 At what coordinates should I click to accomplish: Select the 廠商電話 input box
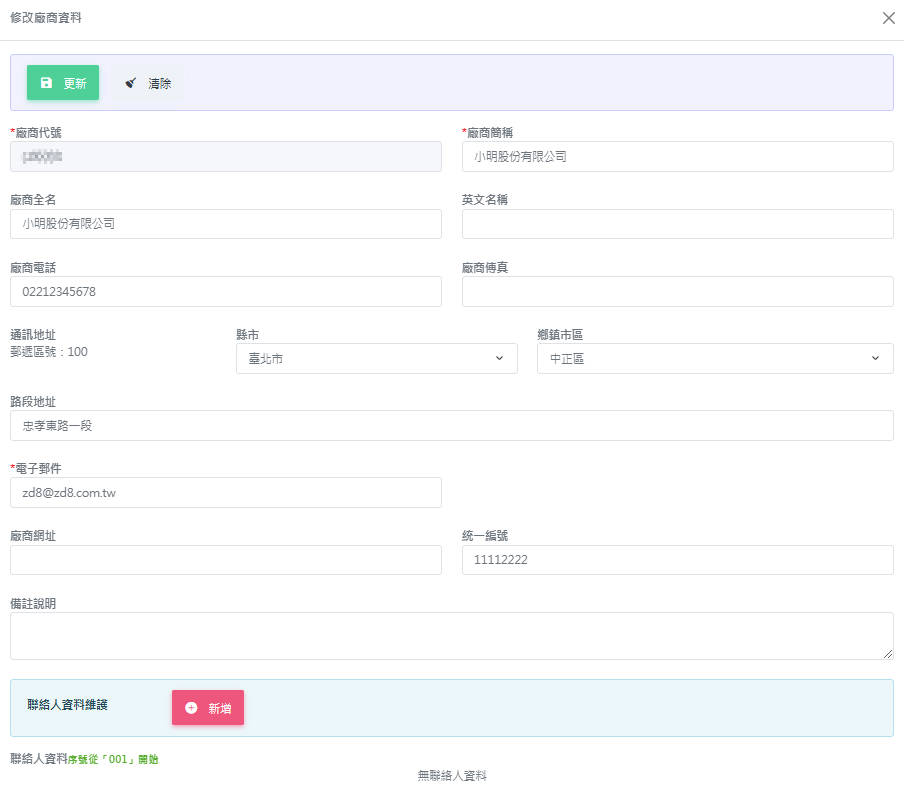tap(225, 291)
